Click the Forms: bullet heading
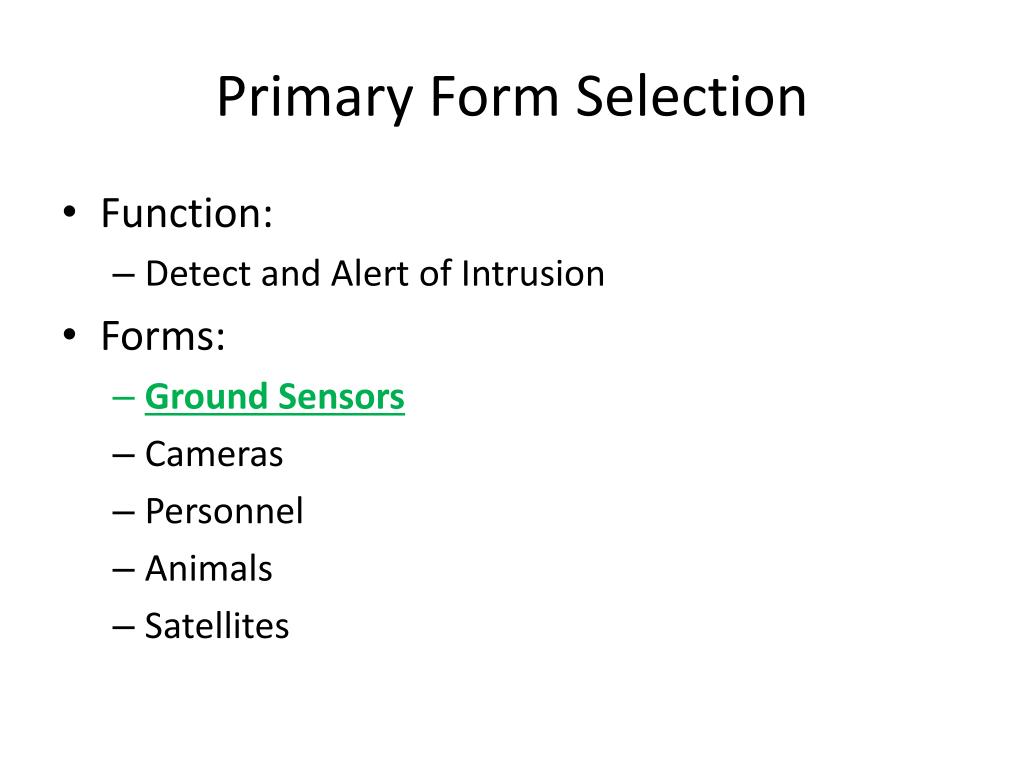1024x768 pixels. click(163, 336)
